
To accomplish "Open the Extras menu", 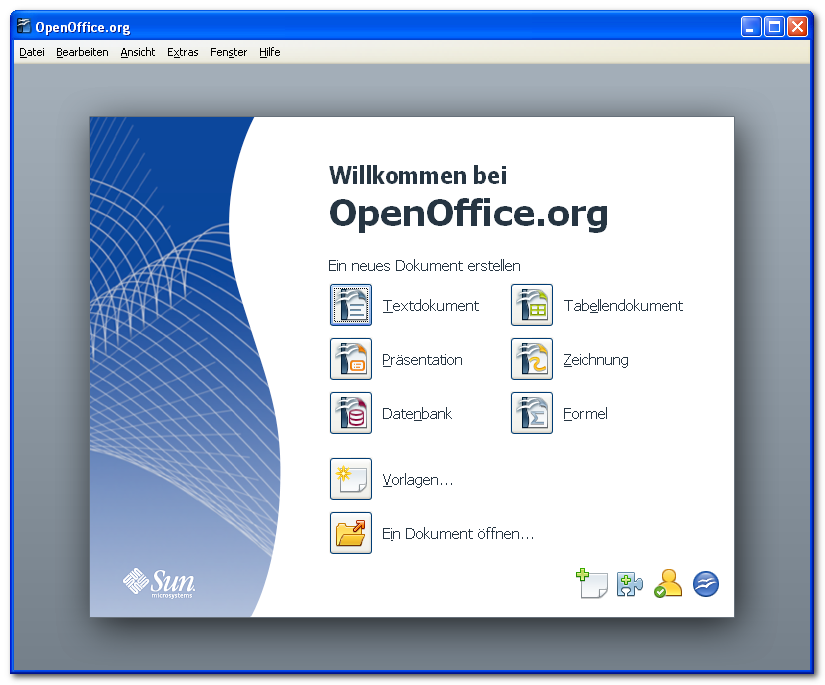I will pos(183,52).
